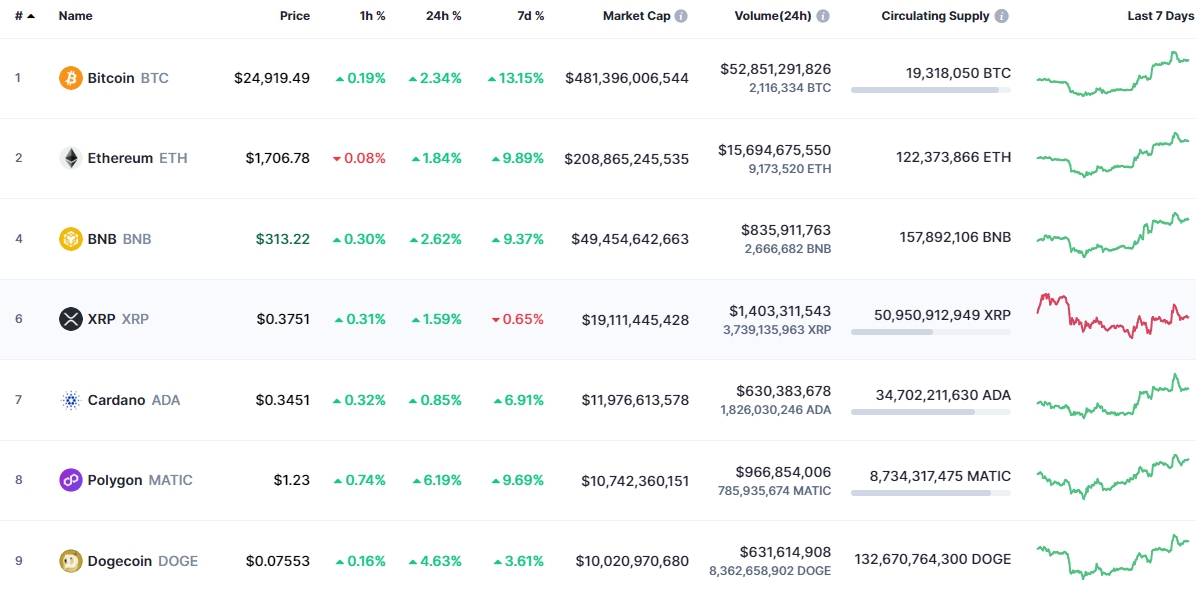Click Polygon price $1.23
Viewport: 1196px width, 591px height.
click(292, 480)
